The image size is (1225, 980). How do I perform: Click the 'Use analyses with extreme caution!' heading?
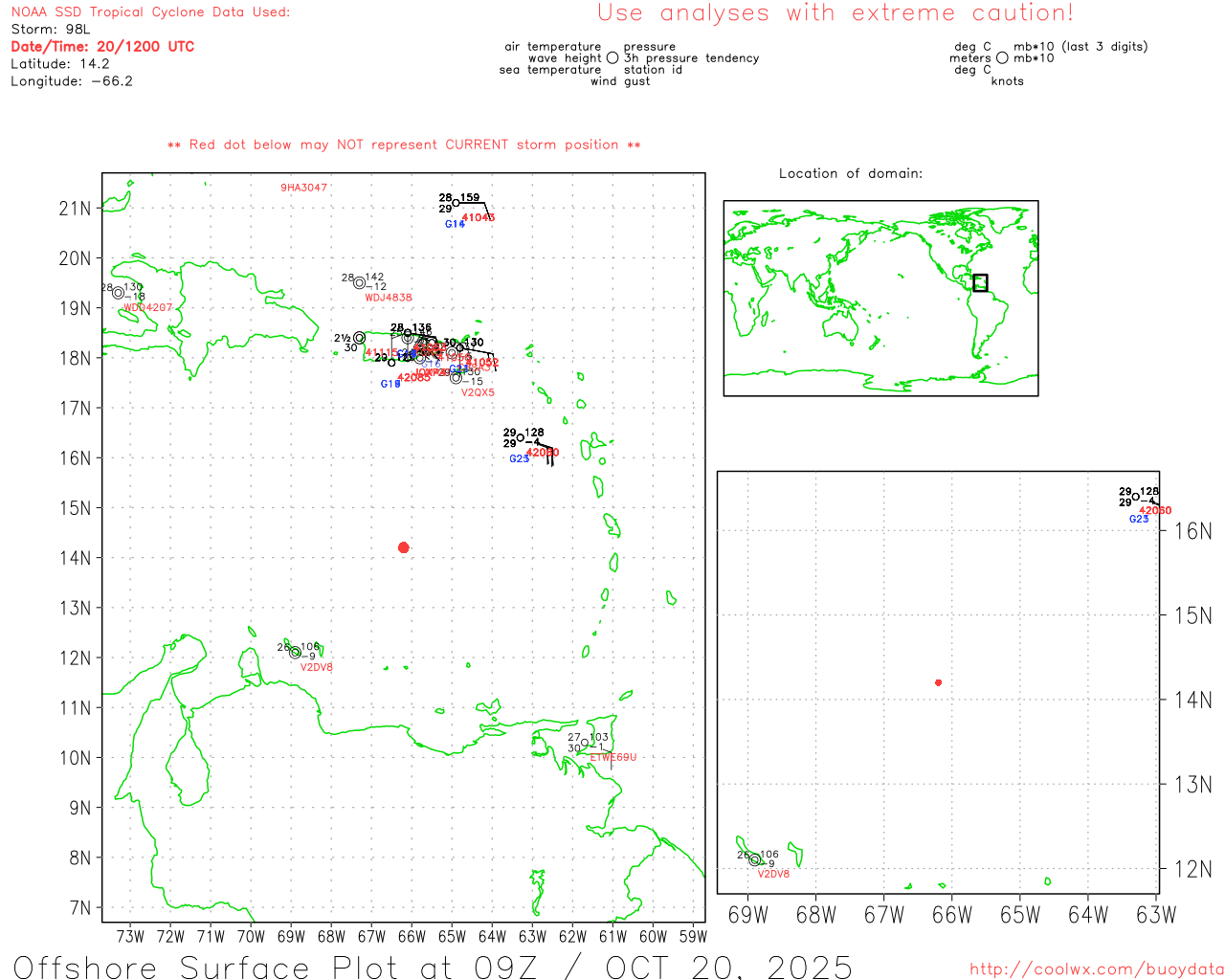[835, 13]
